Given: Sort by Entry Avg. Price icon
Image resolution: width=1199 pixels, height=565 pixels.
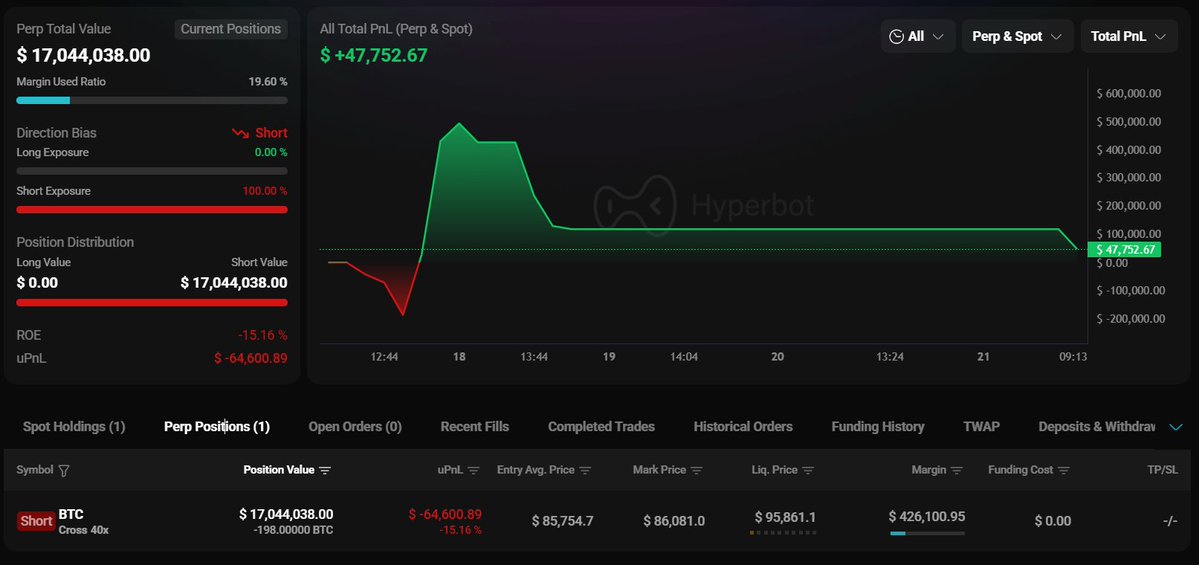Looking at the screenshot, I should point(585,470).
